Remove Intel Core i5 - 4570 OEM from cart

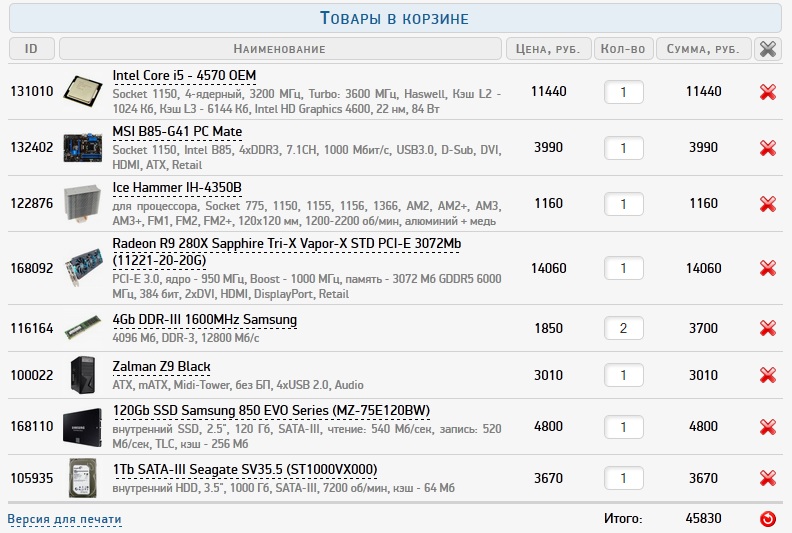click(x=767, y=92)
